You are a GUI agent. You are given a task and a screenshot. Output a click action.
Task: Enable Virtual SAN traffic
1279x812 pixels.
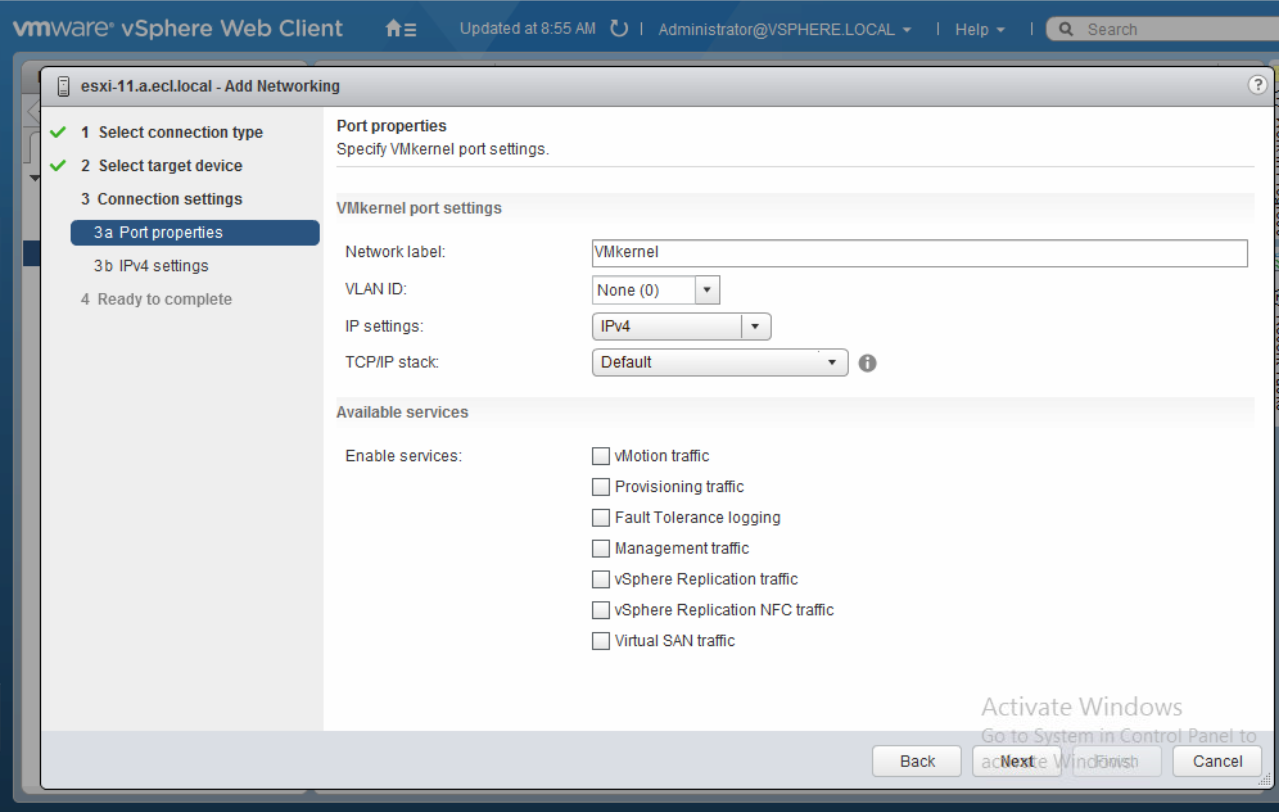coord(600,641)
